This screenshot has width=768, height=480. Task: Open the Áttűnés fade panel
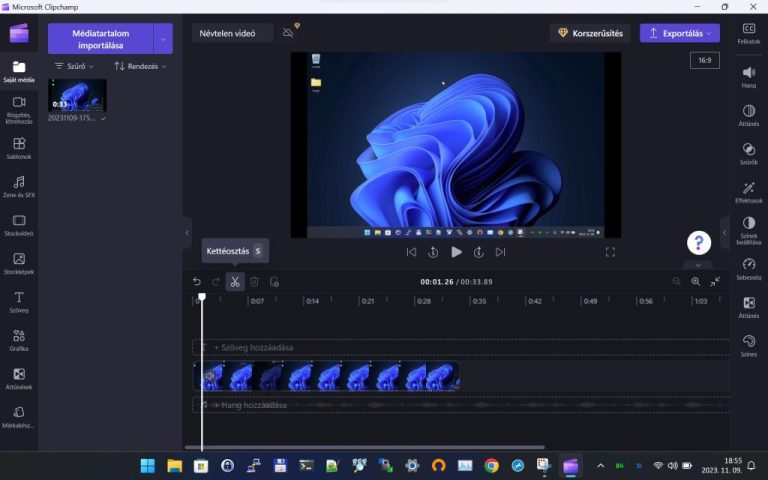tap(748, 115)
